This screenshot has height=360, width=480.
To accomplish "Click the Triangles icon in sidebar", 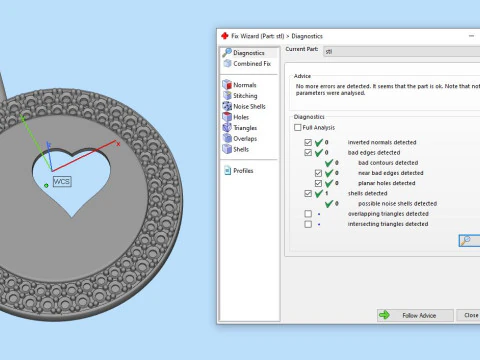I will (x=227, y=127).
